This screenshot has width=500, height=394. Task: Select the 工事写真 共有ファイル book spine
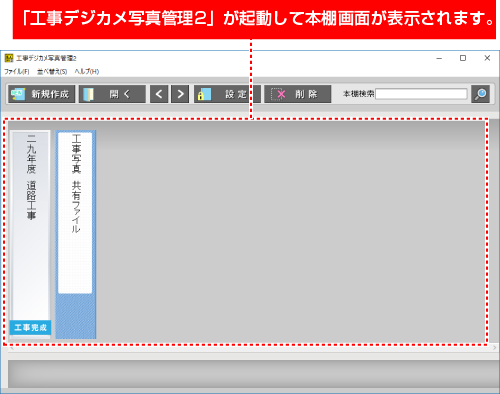(76, 234)
